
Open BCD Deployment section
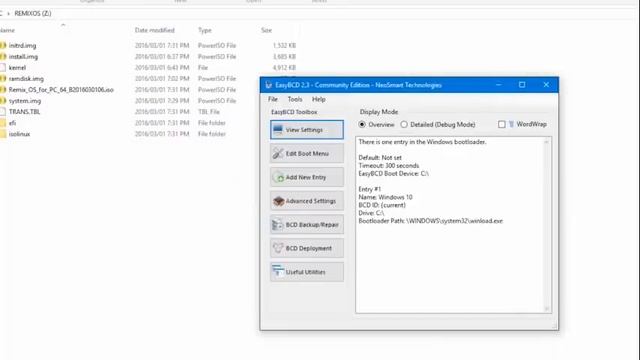(x=307, y=248)
